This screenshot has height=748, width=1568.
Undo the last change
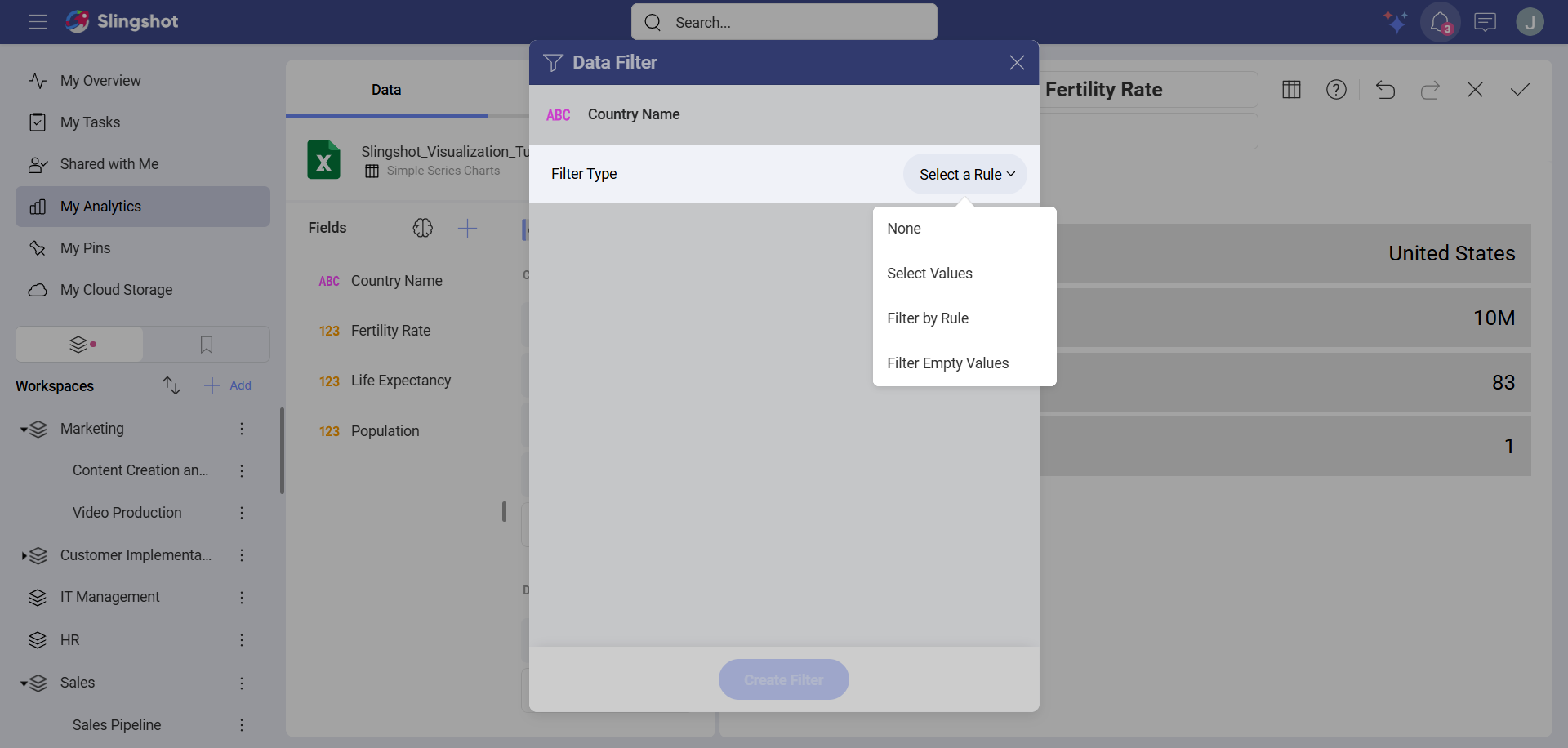coord(1385,90)
